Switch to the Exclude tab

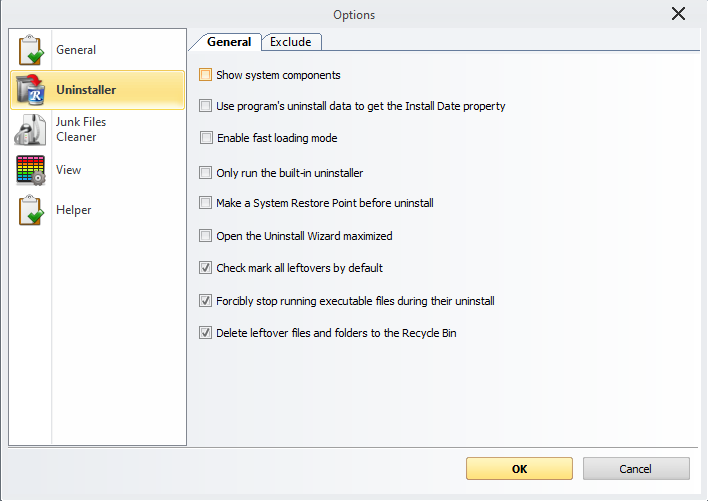point(291,42)
